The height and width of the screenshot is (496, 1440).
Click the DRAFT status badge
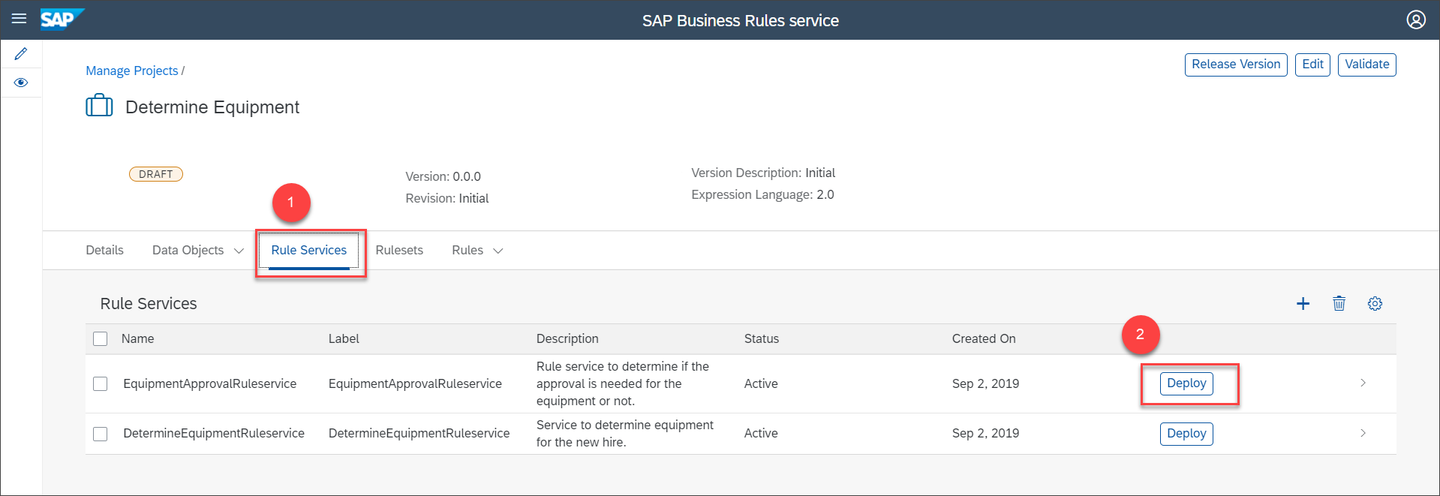tap(156, 174)
